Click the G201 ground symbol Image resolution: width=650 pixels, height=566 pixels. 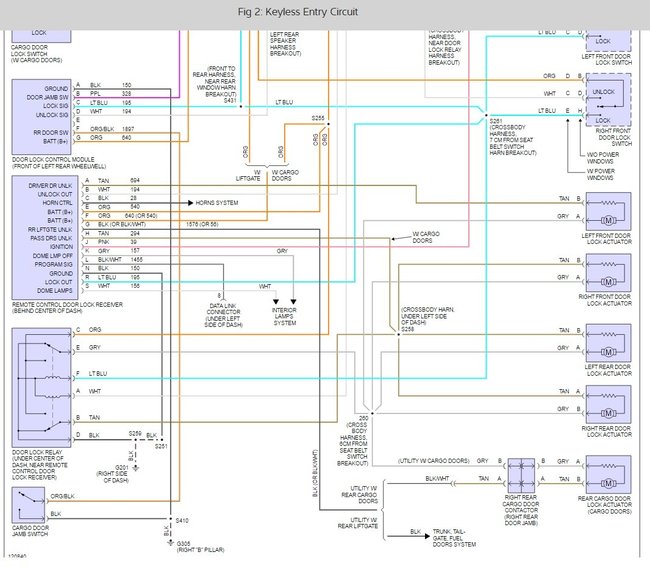point(135,468)
